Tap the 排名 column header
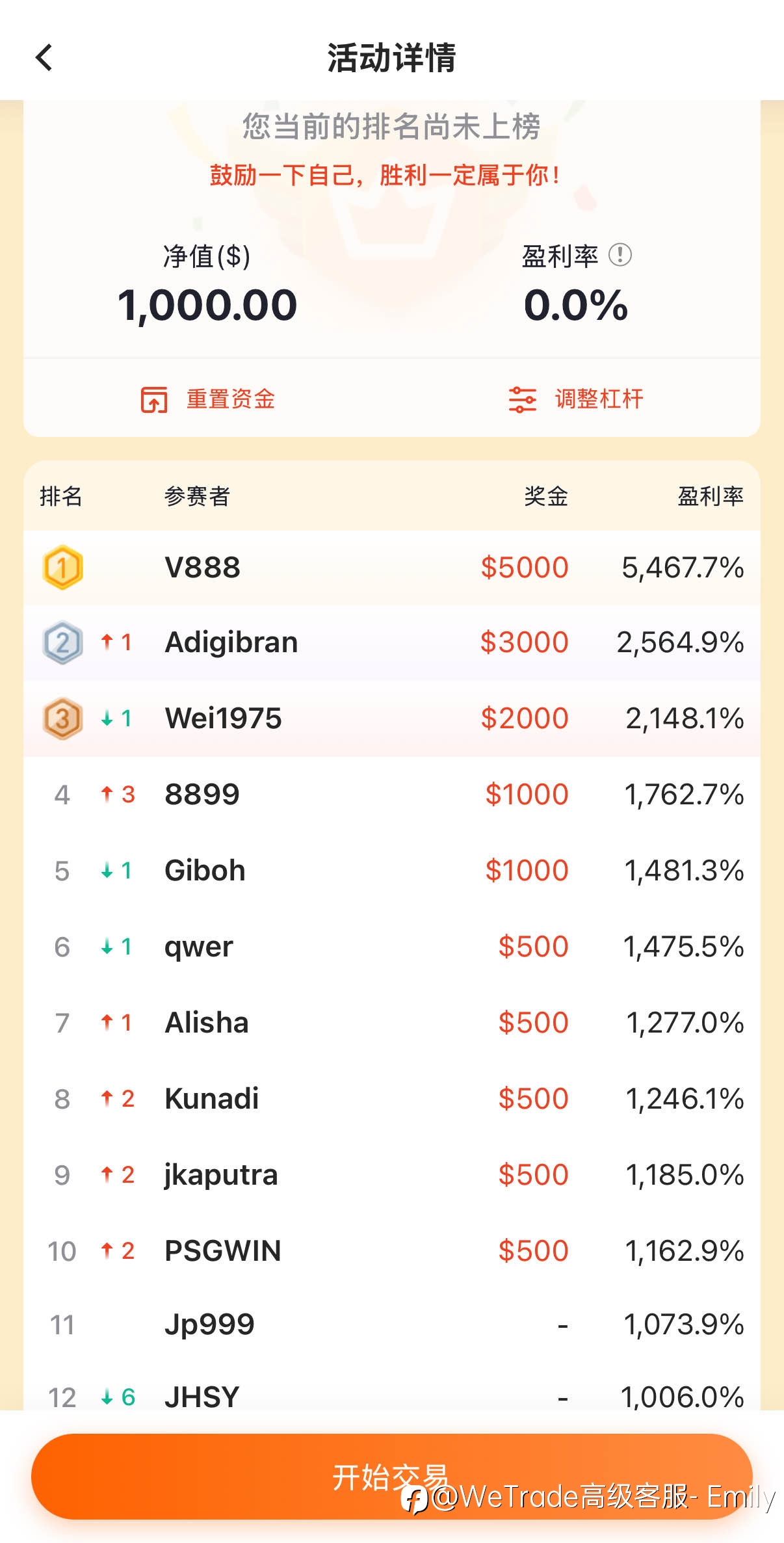The height and width of the screenshot is (1543, 784). (x=60, y=497)
